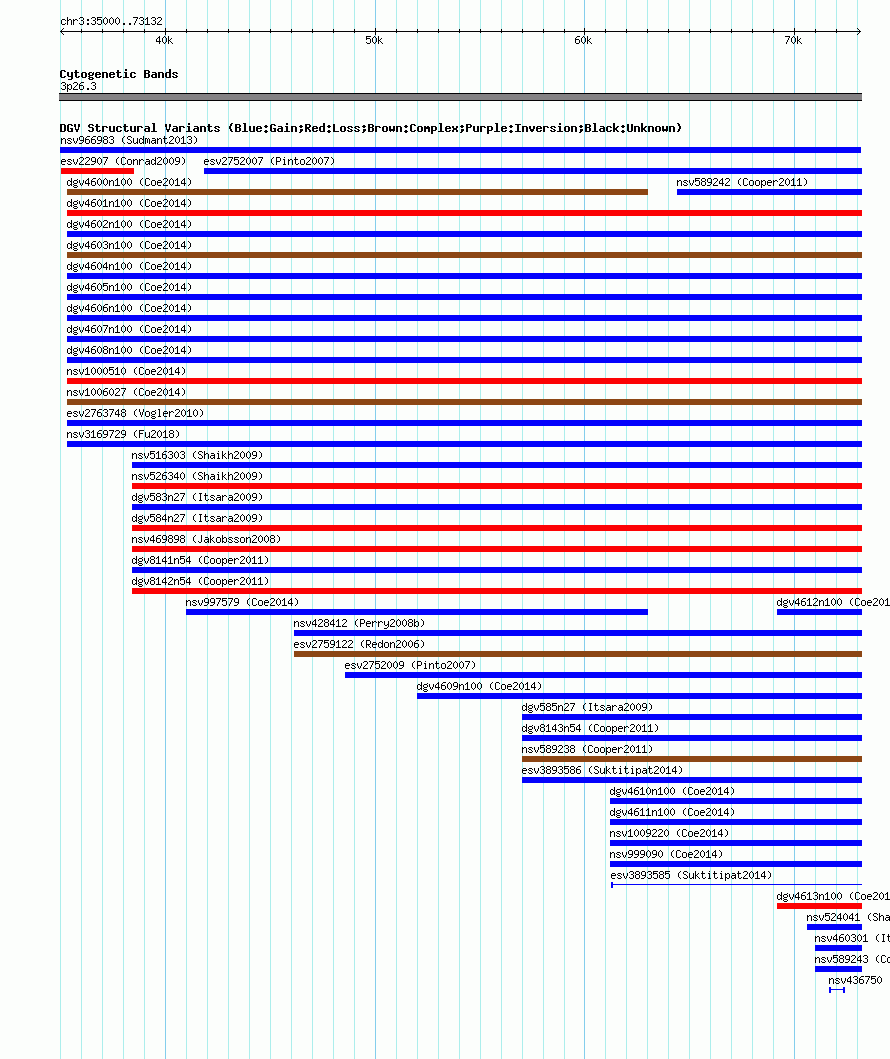Open variant dgv8142n54 (Cooper2011)
Viewport: 890px width, 1059px height.
click(200, 581)
